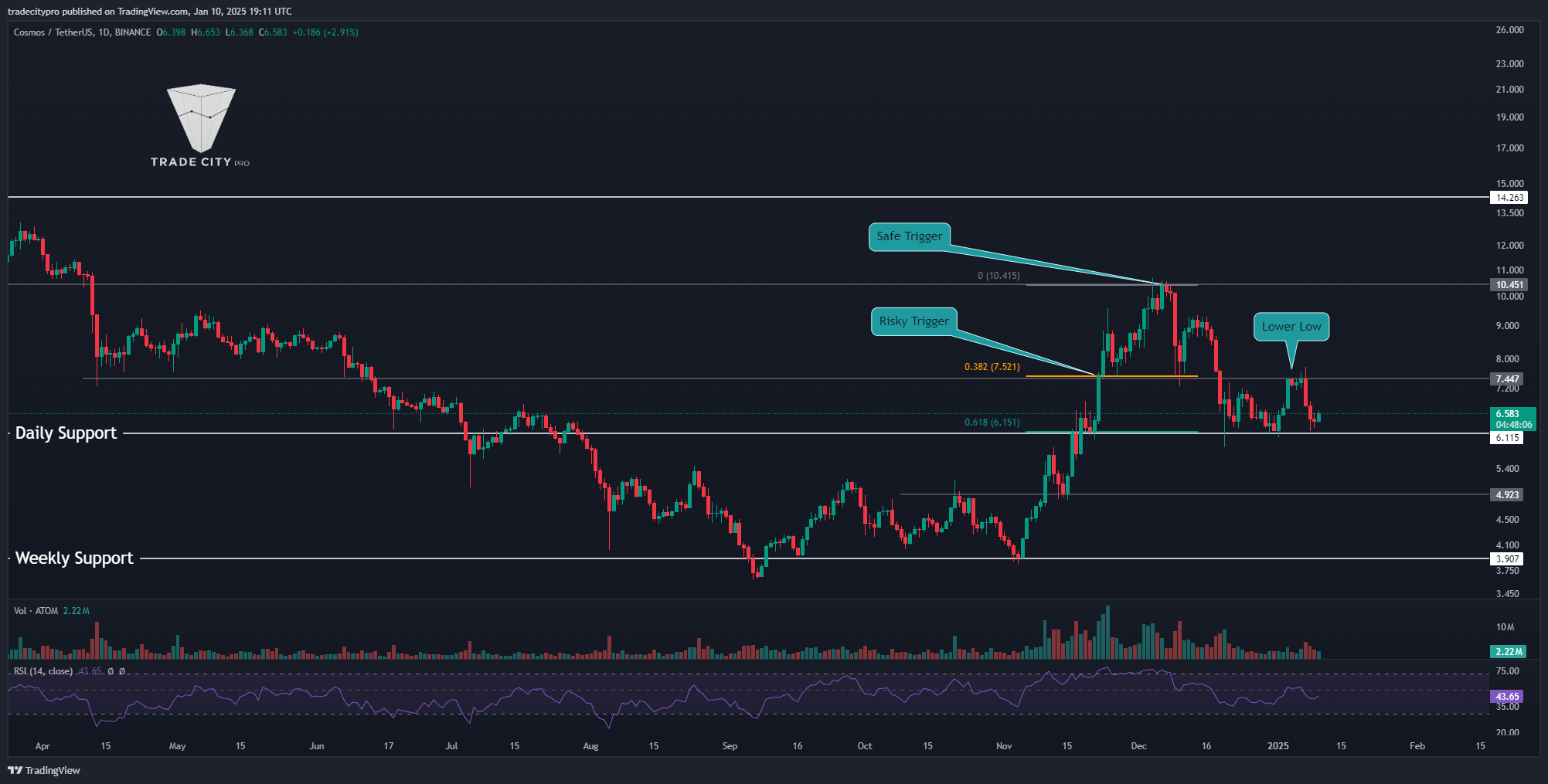The image size is (1548, 784).
Task: Click the 75.00 RSI scale value
Action: pos(1508,671)
